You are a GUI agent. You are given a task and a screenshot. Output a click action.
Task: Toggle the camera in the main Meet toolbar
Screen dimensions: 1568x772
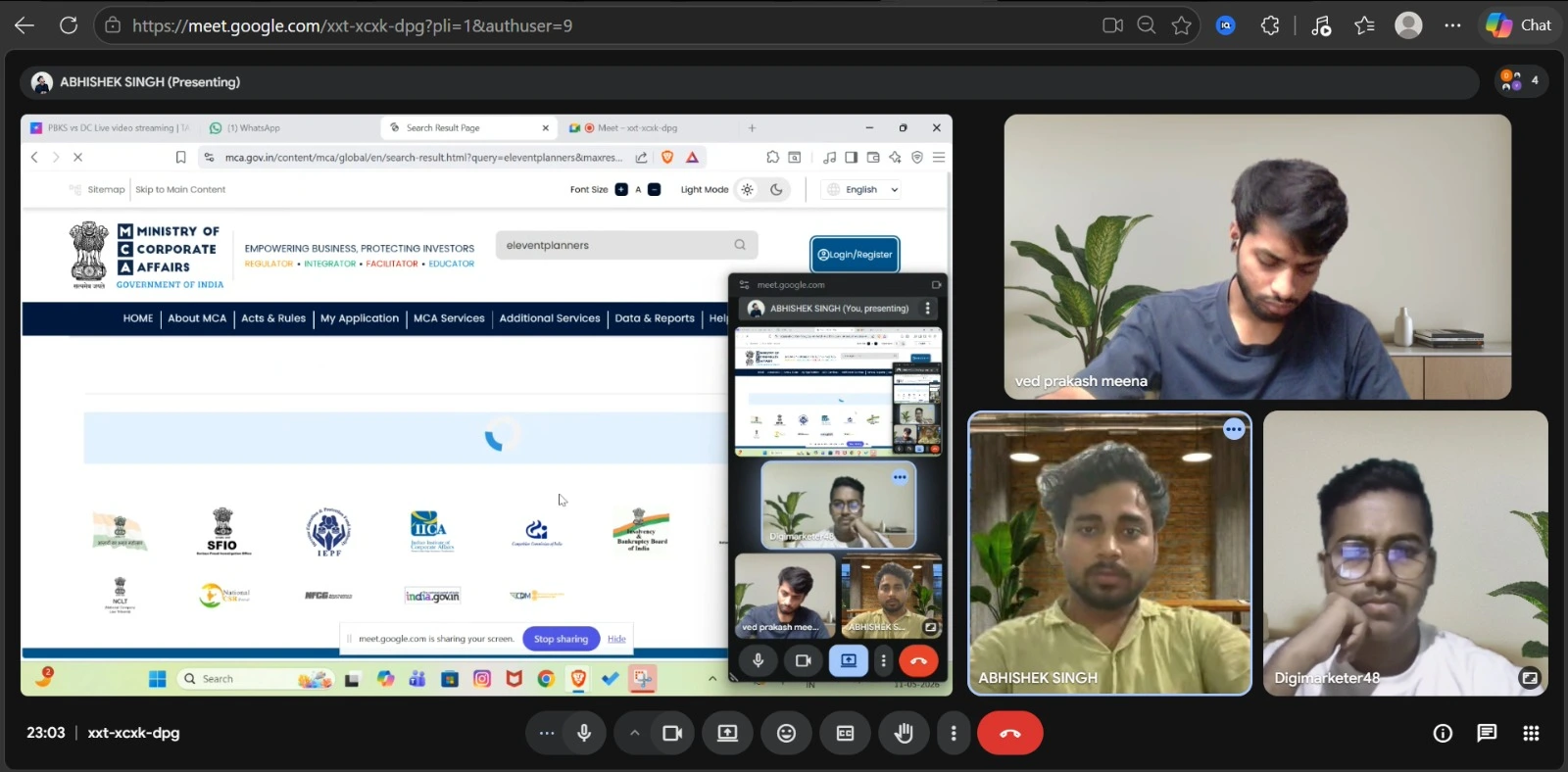(x=672, y=733)
